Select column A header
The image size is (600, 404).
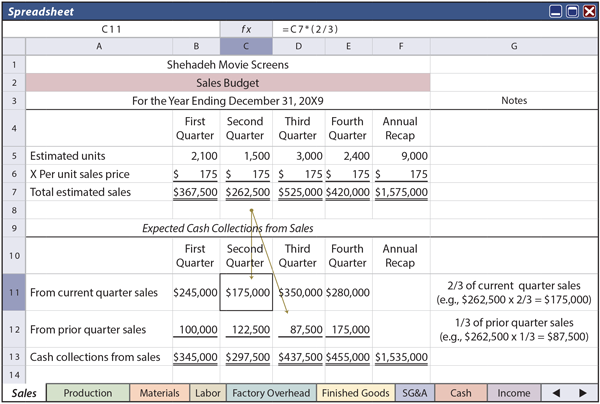(99, 46)
